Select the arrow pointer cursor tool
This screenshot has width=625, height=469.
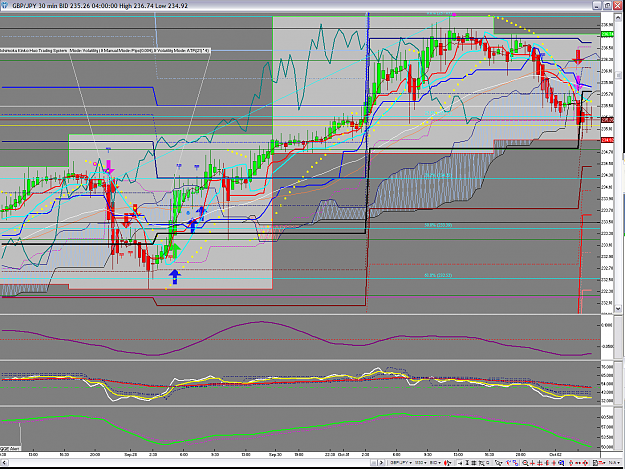(498, 463)
